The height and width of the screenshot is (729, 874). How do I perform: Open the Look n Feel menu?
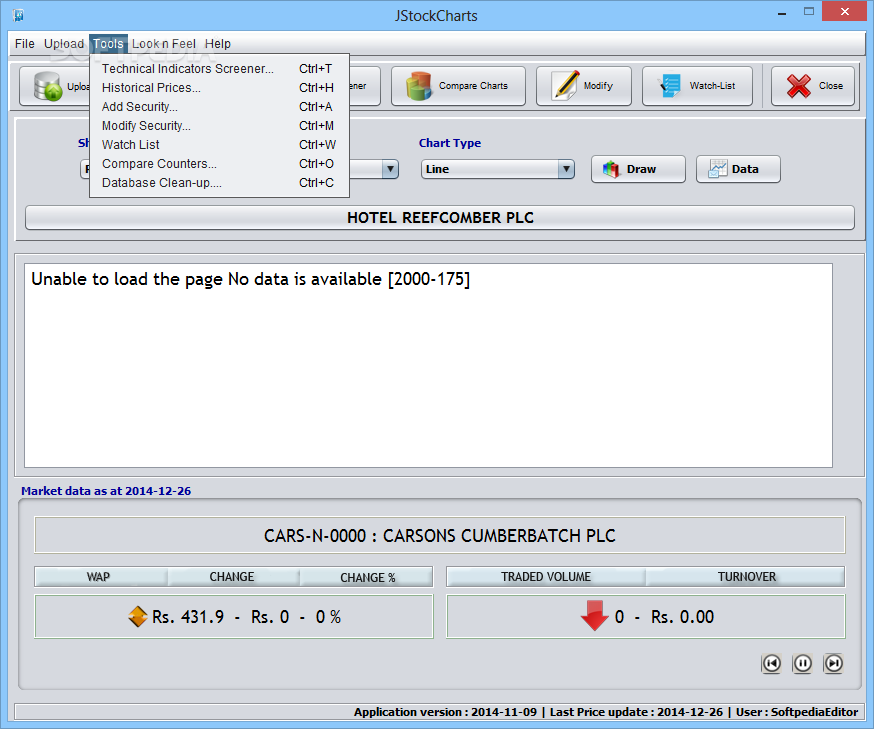click(x=164, y=43)
